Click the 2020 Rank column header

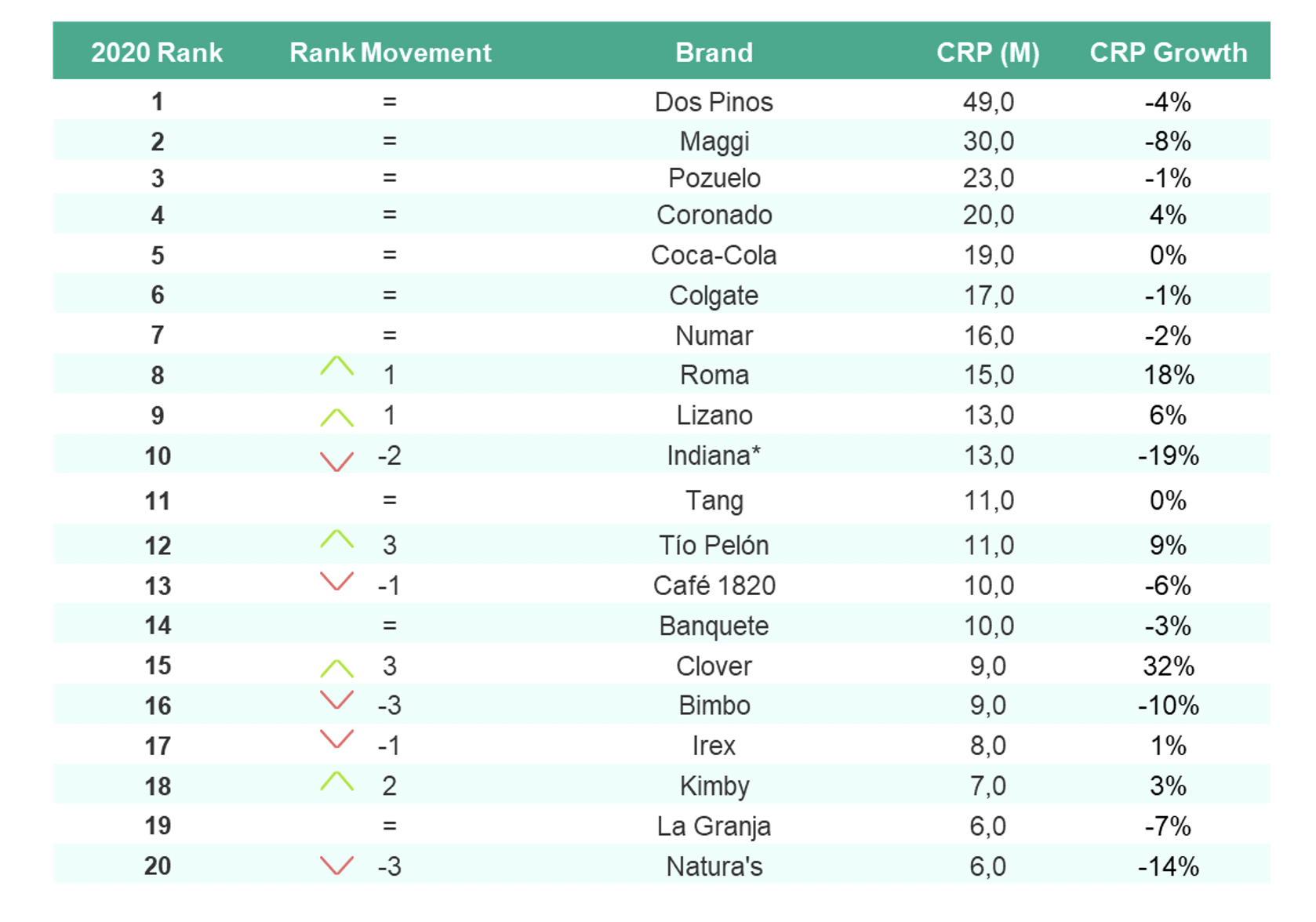click(x=157, y=53)
